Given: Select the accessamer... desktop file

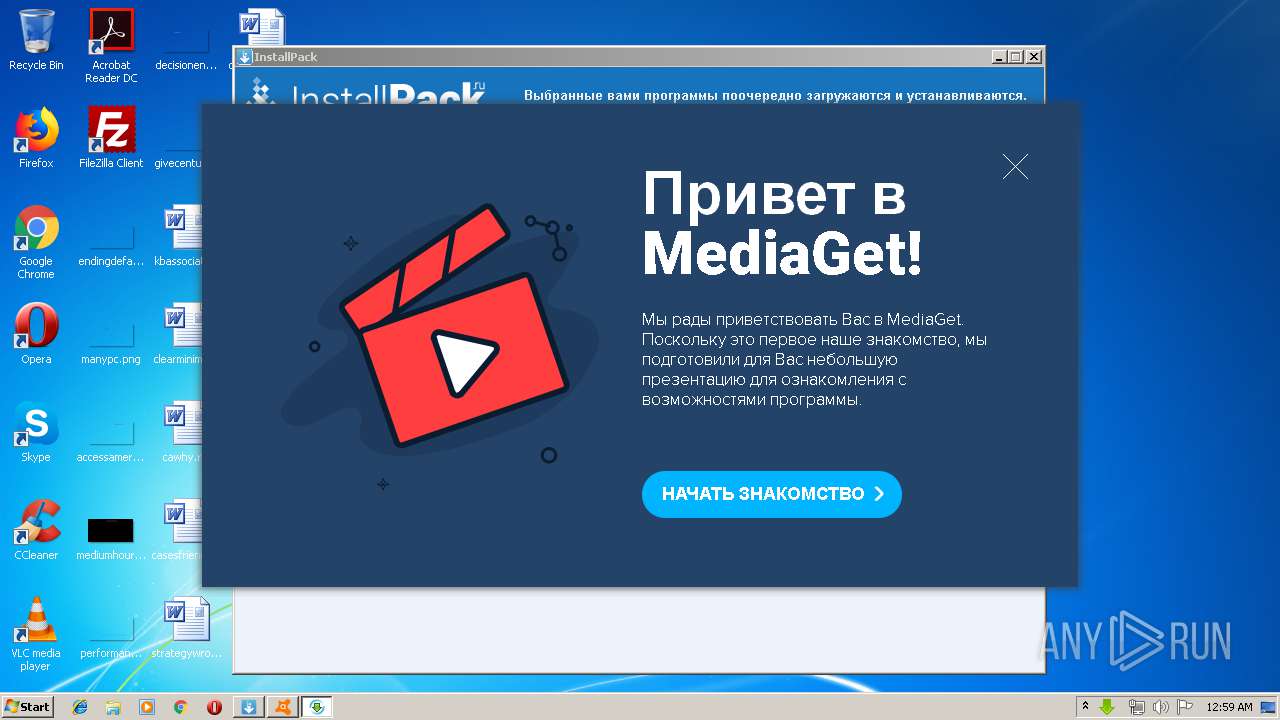Looking at the screenshot, I should [111, 438].
